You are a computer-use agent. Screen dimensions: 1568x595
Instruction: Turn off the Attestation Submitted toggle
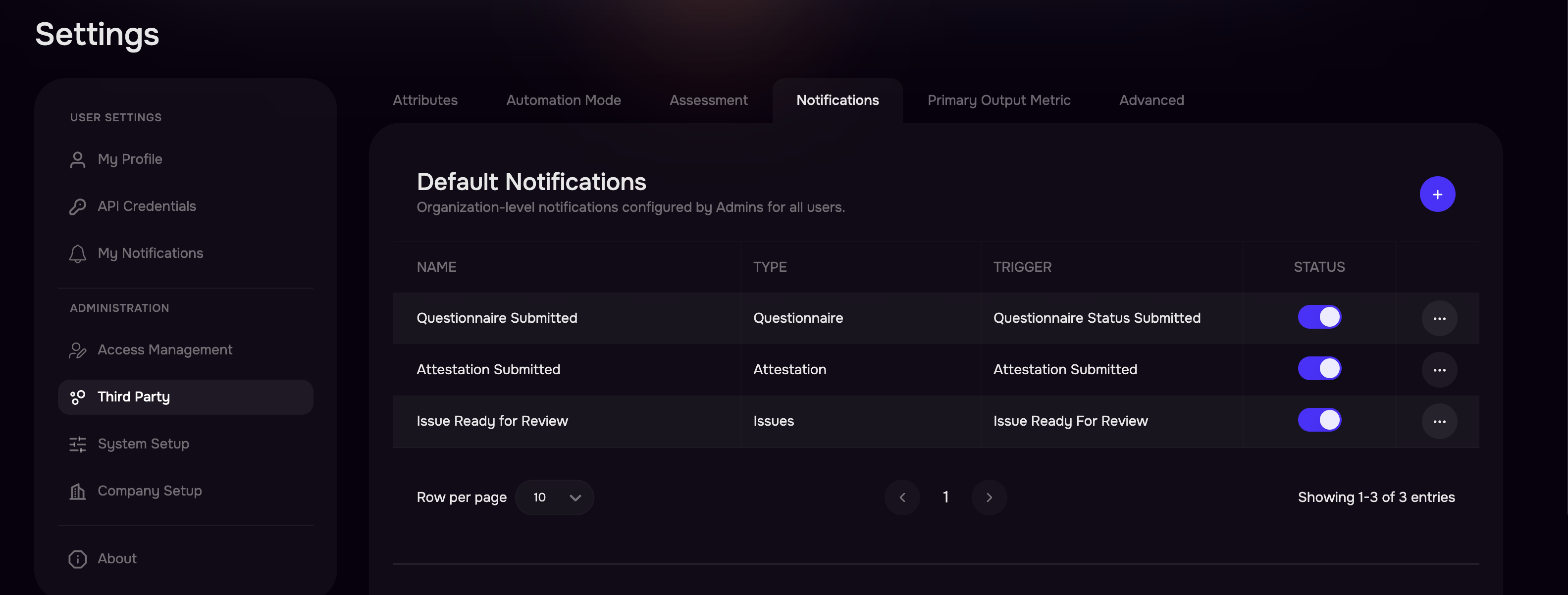coord(1319,368)
